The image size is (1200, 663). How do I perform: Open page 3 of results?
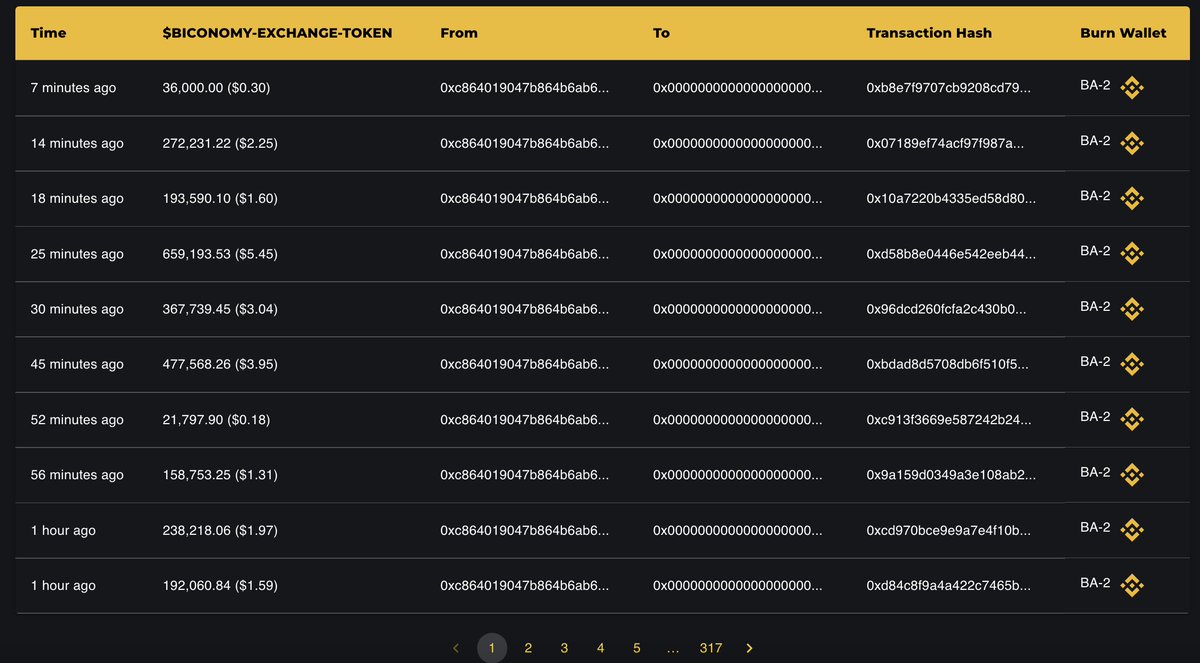coord(564,648)
